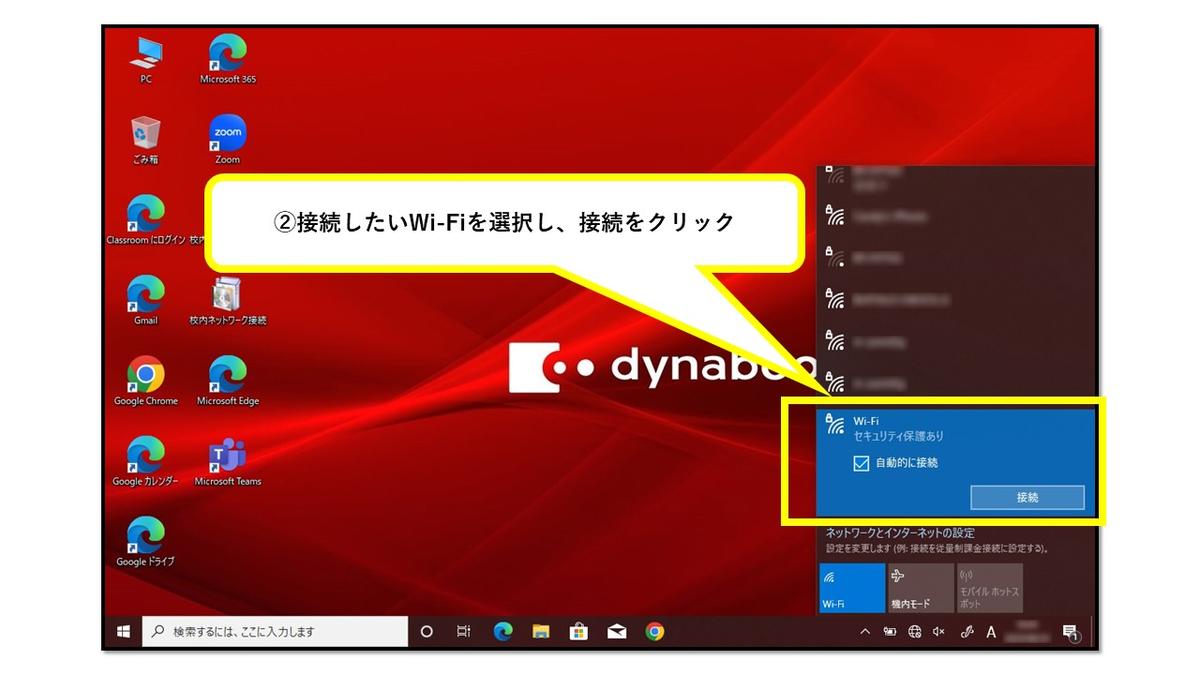
Task: Toggle the 自動的に接続 checkbox
Action: click(x=861, y=463)
